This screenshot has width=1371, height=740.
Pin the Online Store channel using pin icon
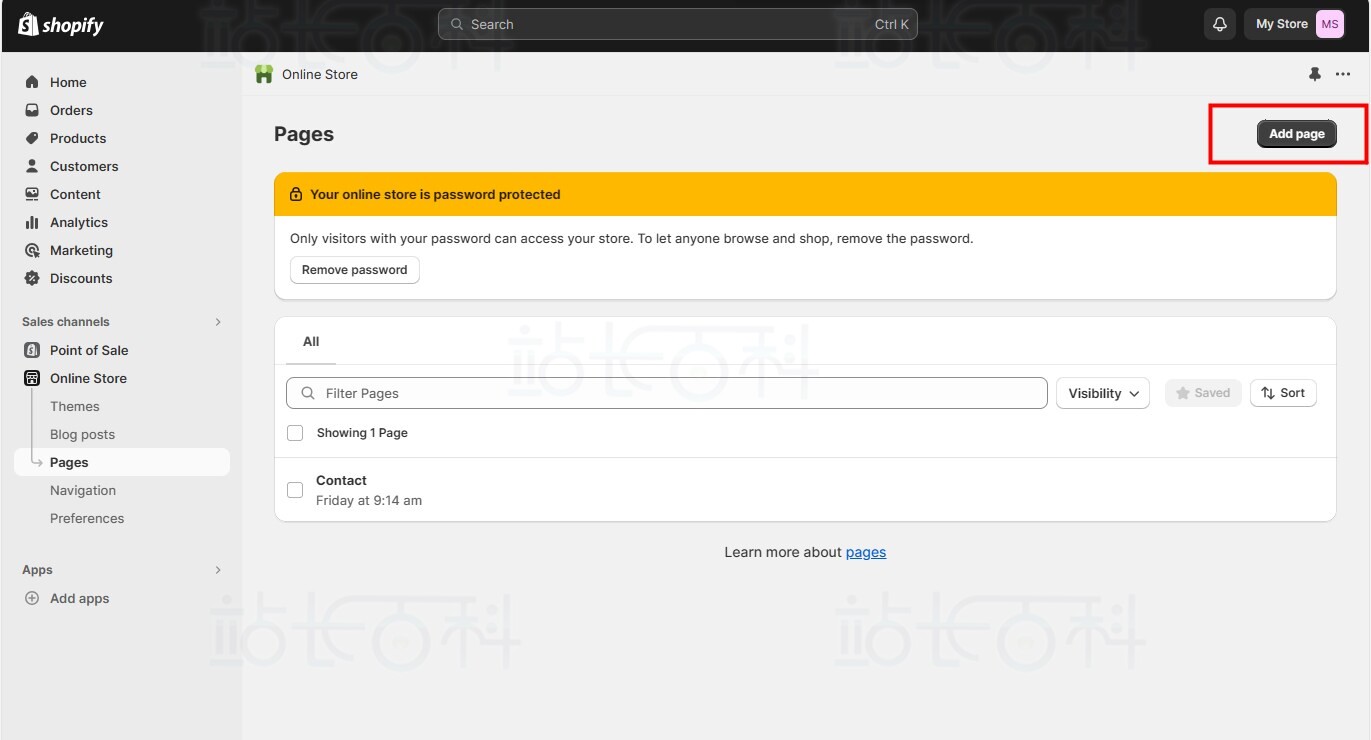click(1314, 74)
